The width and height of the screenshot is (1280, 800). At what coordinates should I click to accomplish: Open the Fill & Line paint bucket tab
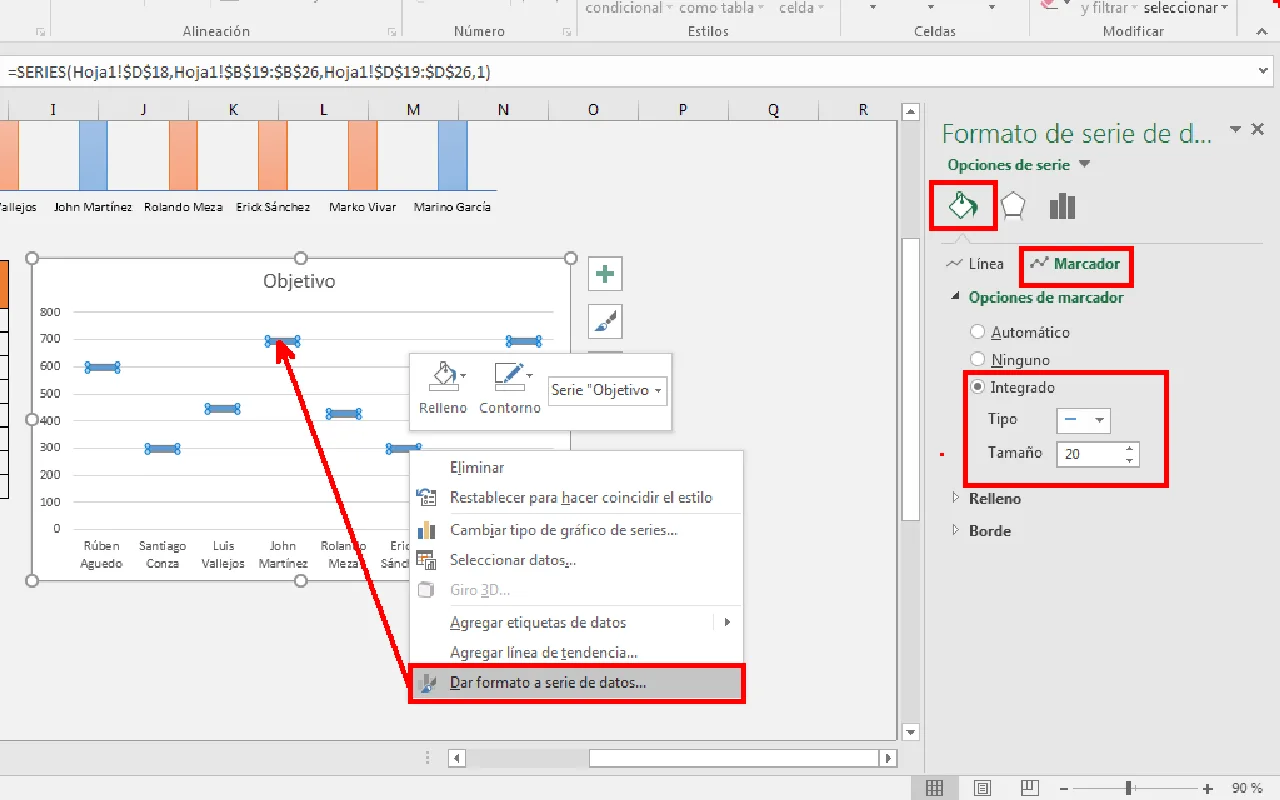point(962,206)
